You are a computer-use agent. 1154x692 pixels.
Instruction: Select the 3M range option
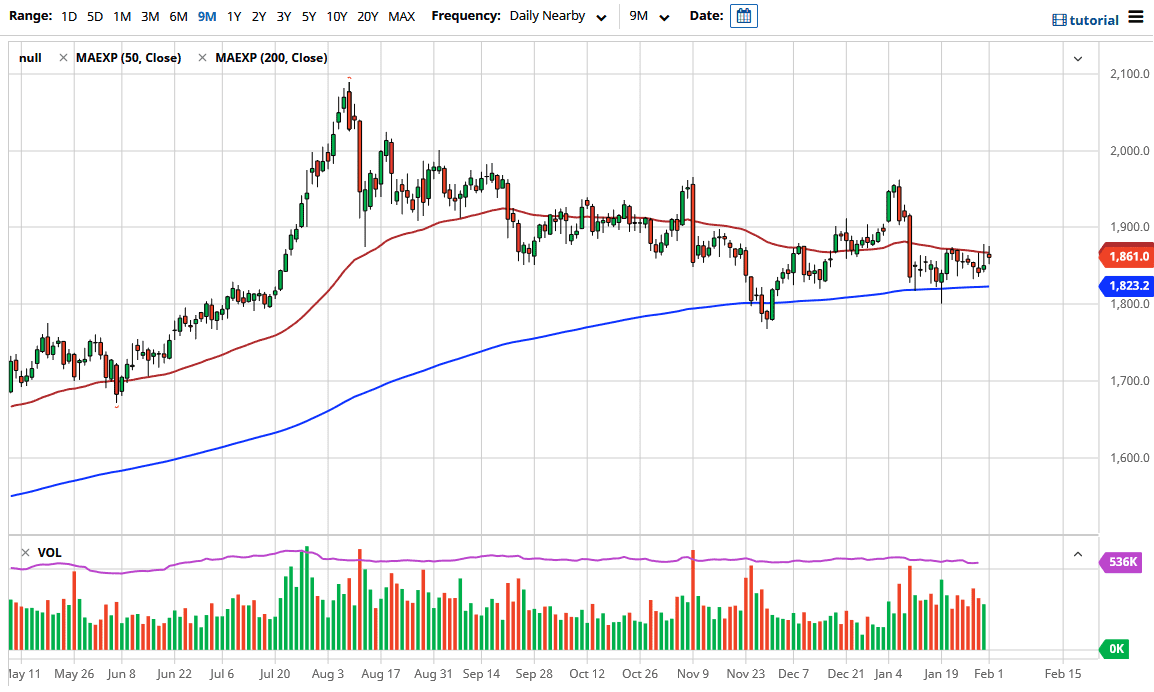pyautogui.click(x=149, y=16)
